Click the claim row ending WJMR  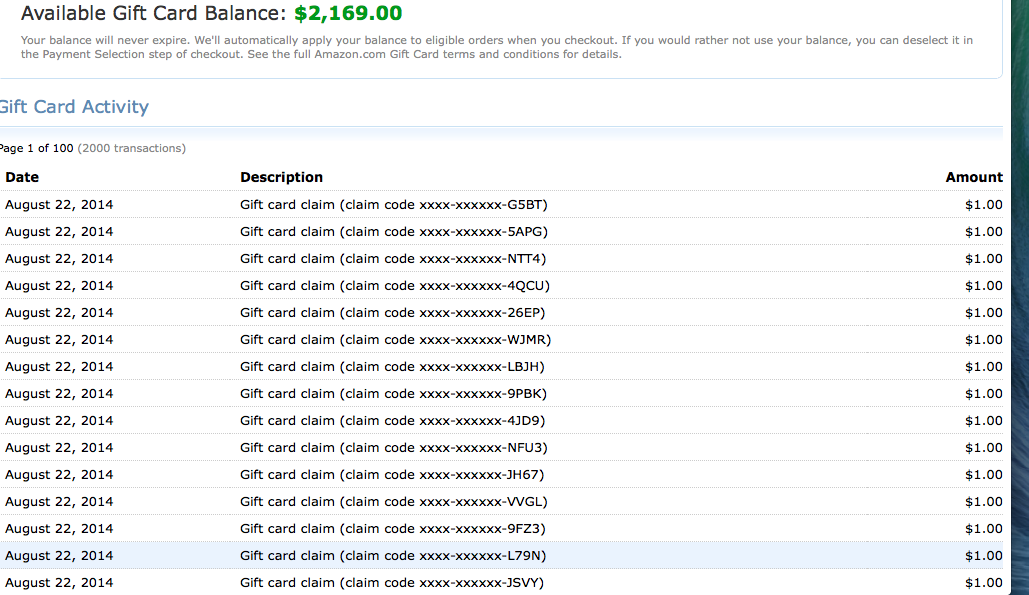(396, 340)
